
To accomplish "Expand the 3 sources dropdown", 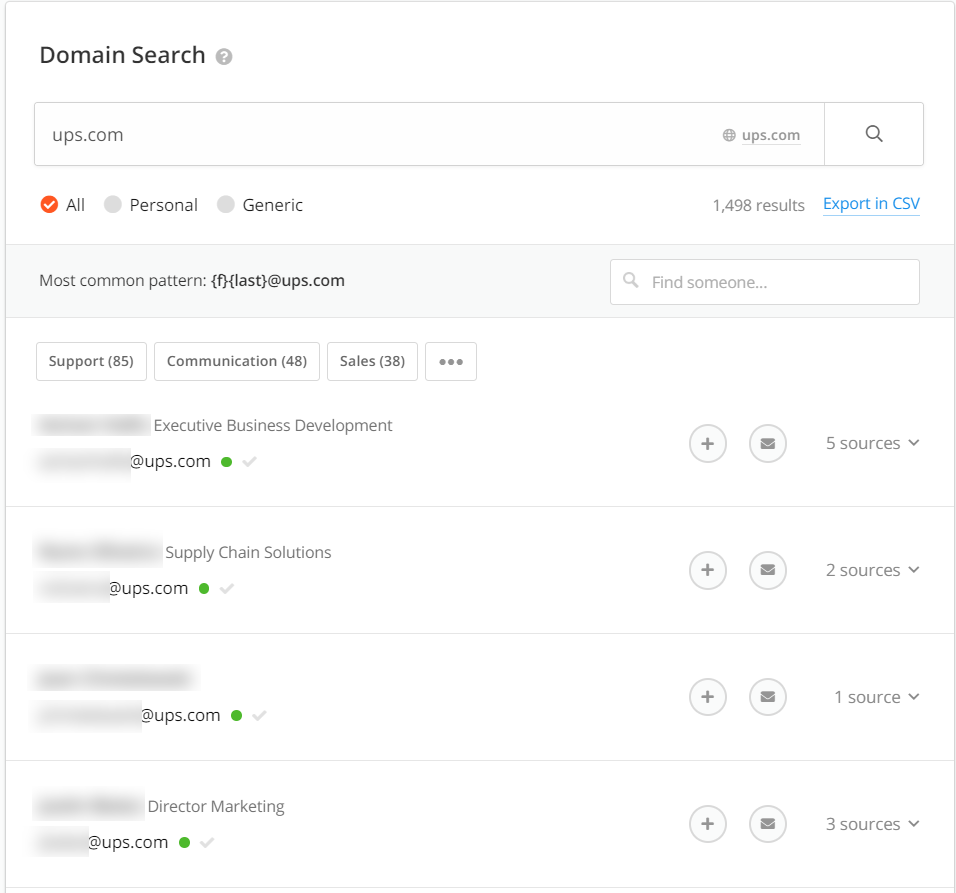I will click(x=872, y=824).
